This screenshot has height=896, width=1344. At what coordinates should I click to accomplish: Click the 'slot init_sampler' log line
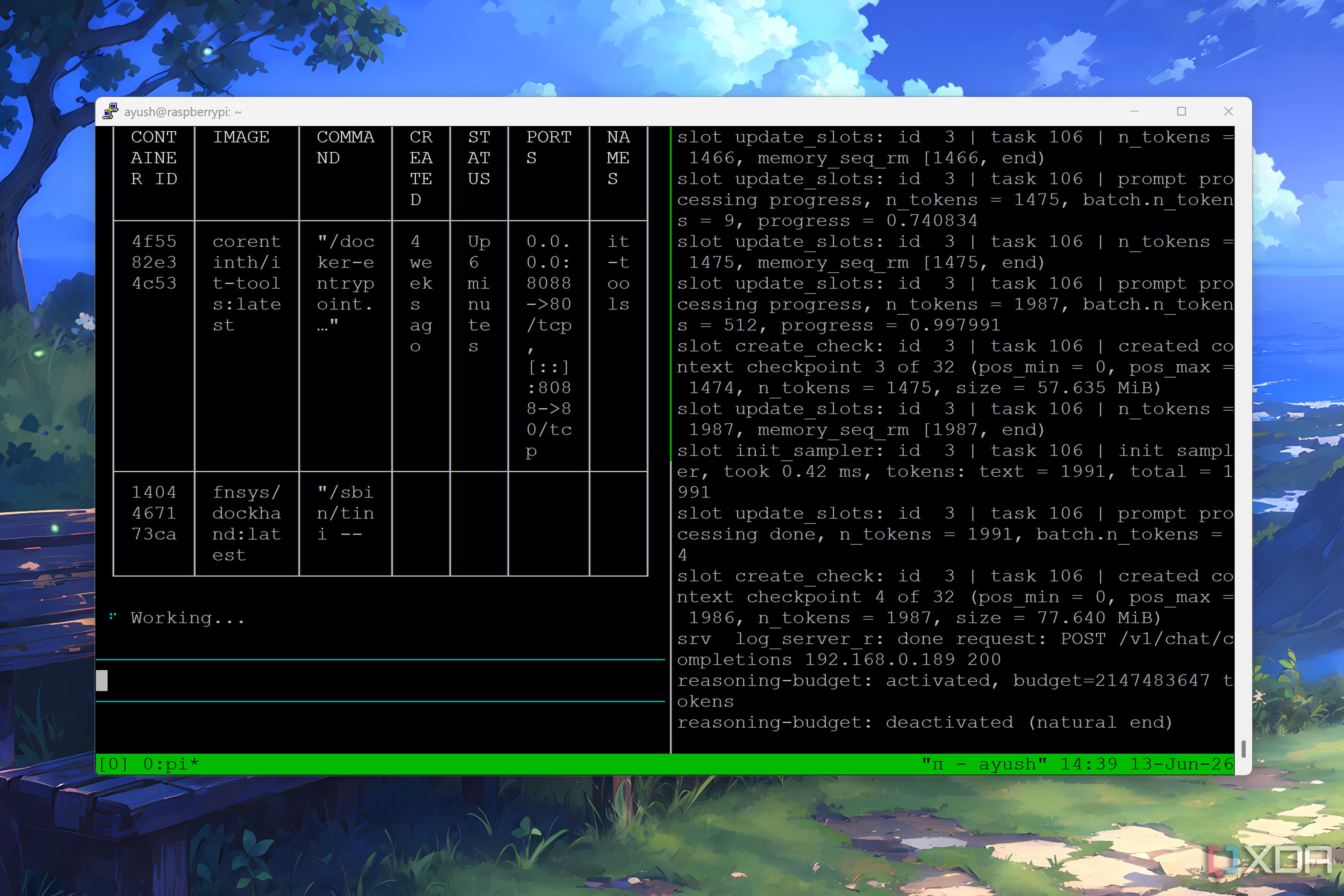click(x=955, y=471)
